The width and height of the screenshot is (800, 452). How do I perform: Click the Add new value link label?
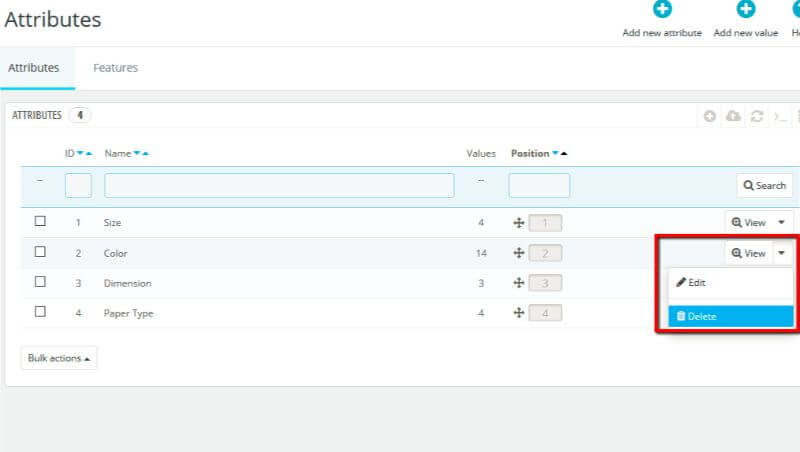click(x=745, y=33)
